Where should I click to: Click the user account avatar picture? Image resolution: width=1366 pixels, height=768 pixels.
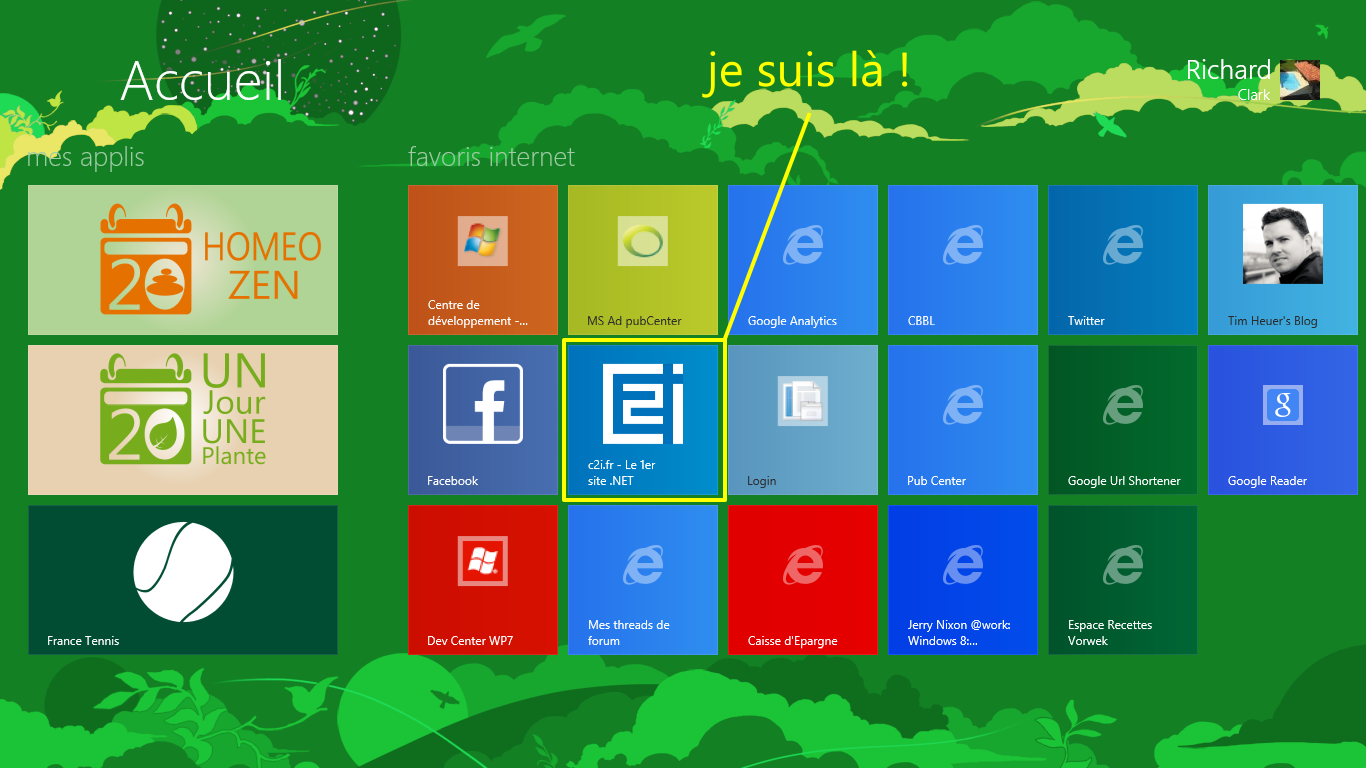[1300, 80]
